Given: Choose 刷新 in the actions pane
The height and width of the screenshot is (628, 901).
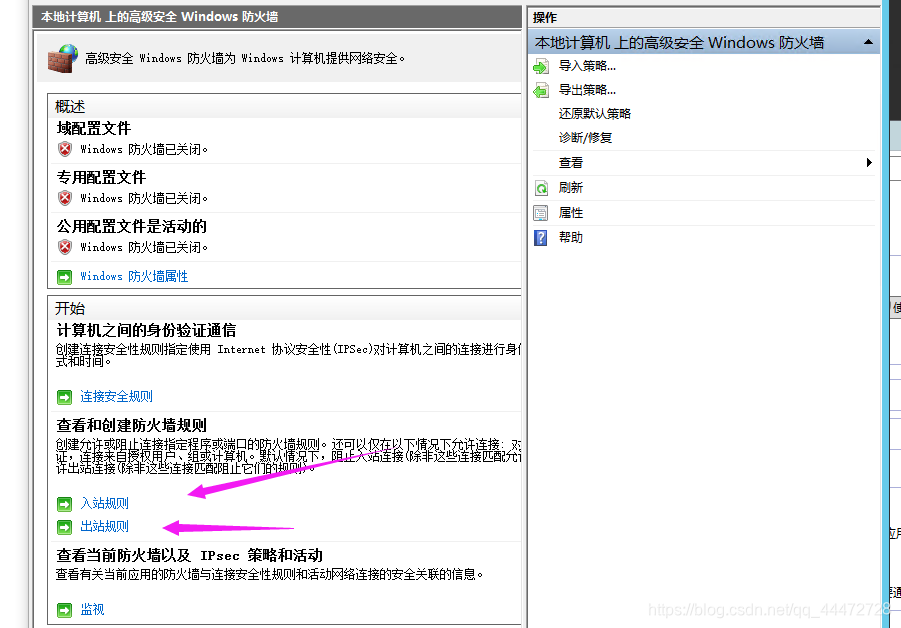Looking at the screenshot, I should tap(571, 188).
